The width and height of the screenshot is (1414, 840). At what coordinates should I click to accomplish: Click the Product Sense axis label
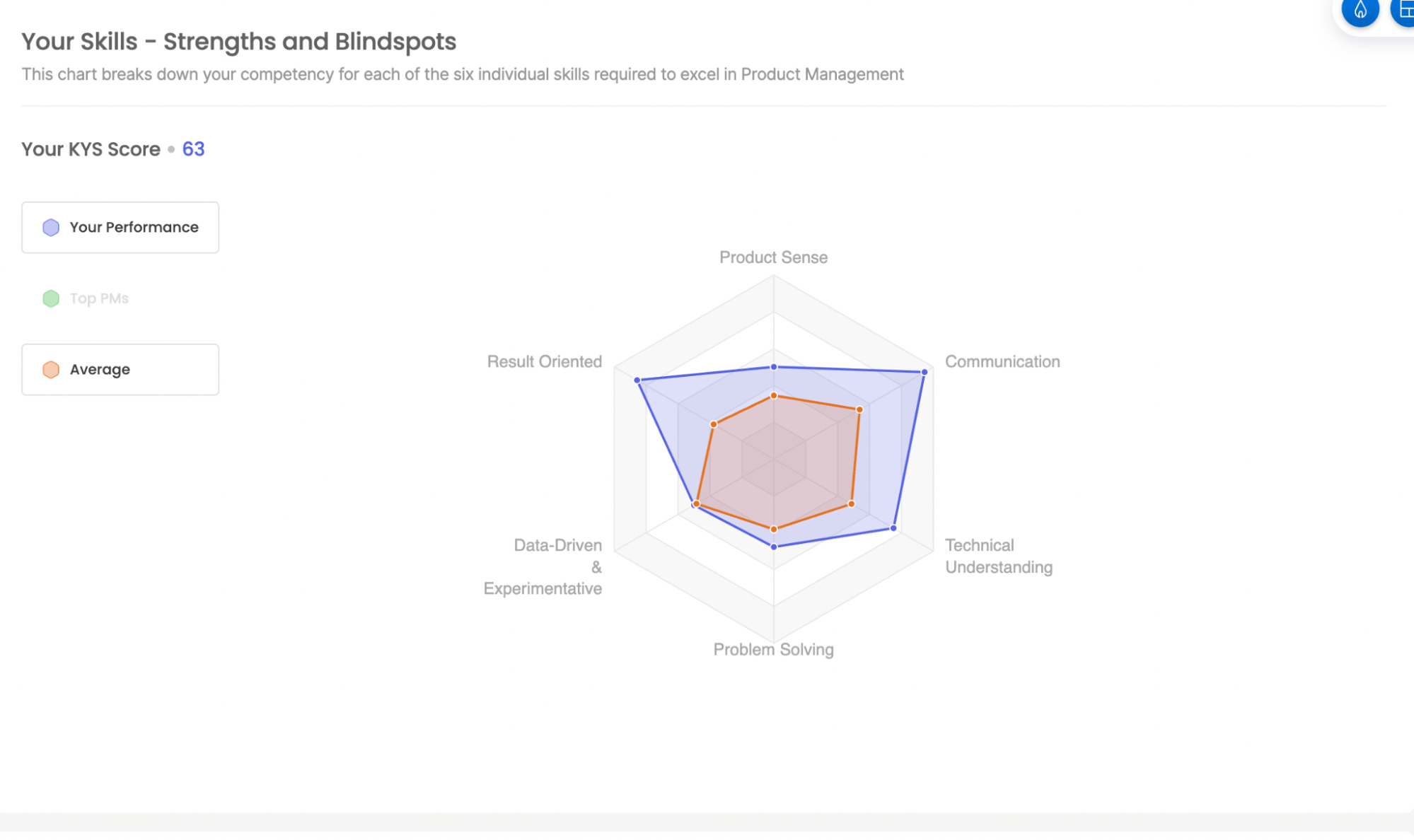coord(773,257)
